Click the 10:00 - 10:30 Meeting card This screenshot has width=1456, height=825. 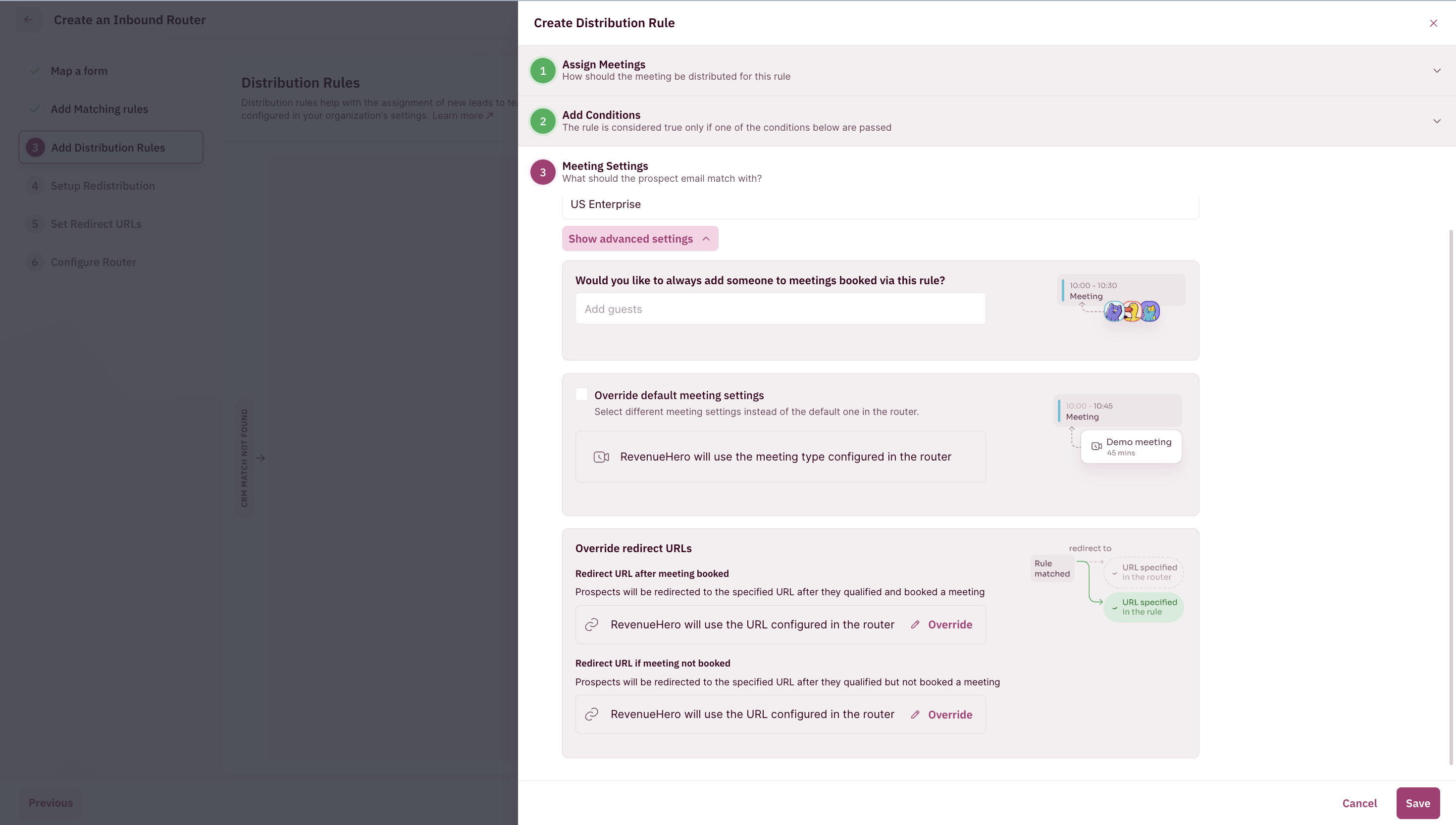(x=1121, y=290)
